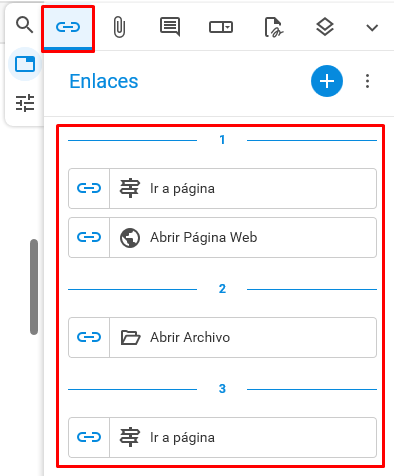Click the globe icon of web link
Viewport: 394px width, 476px height.
pos(130,238)
